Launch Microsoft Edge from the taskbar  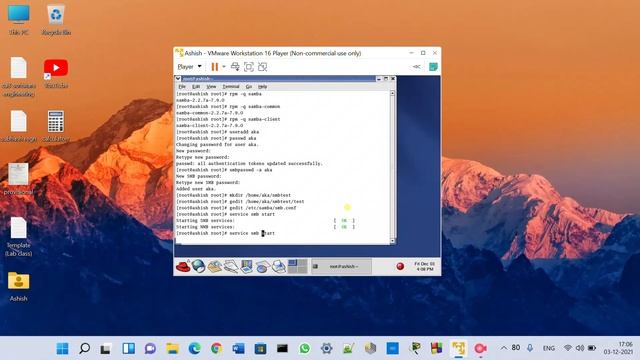[x=194, y=349]
